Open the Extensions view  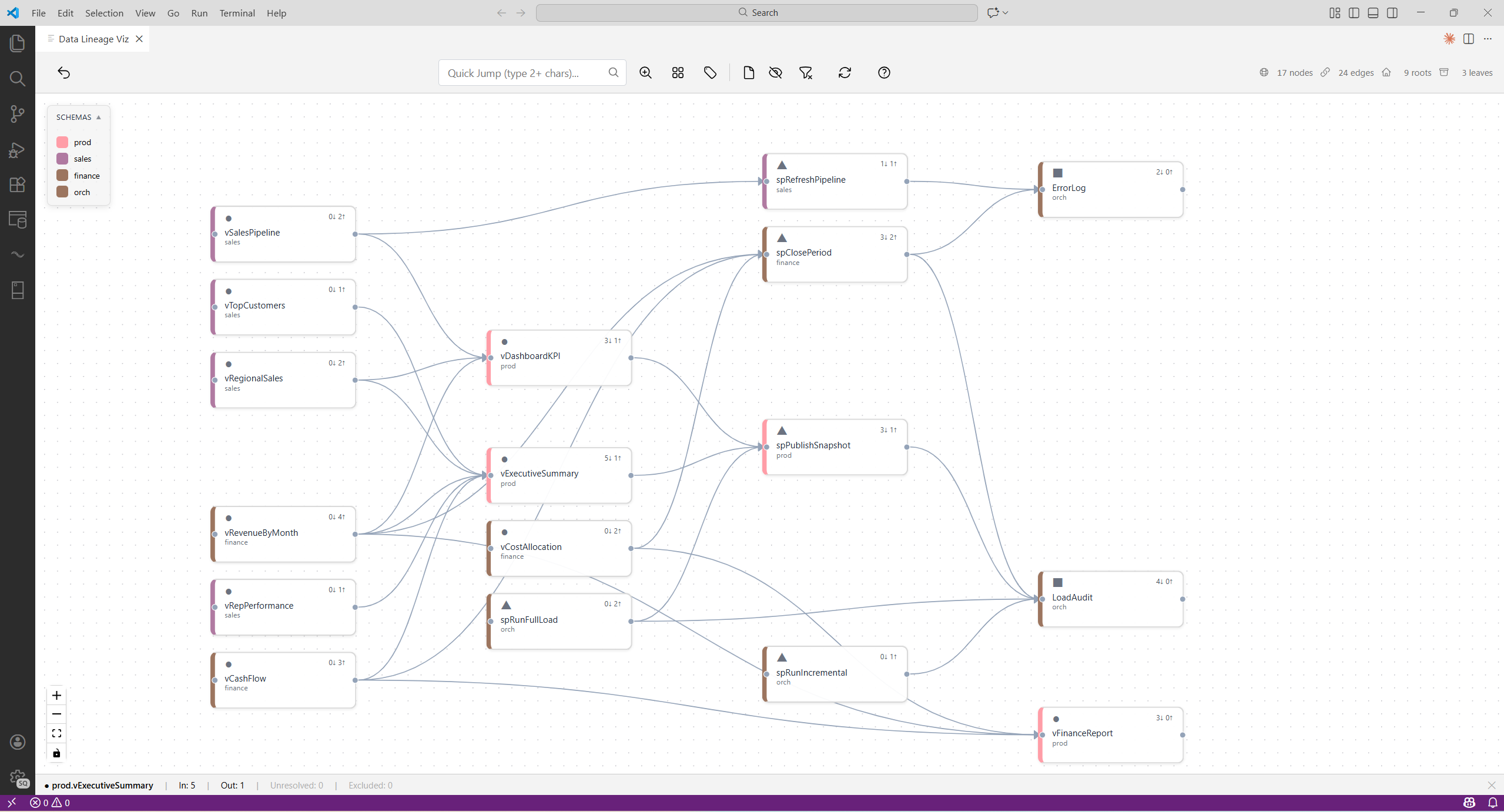point(18,184)
